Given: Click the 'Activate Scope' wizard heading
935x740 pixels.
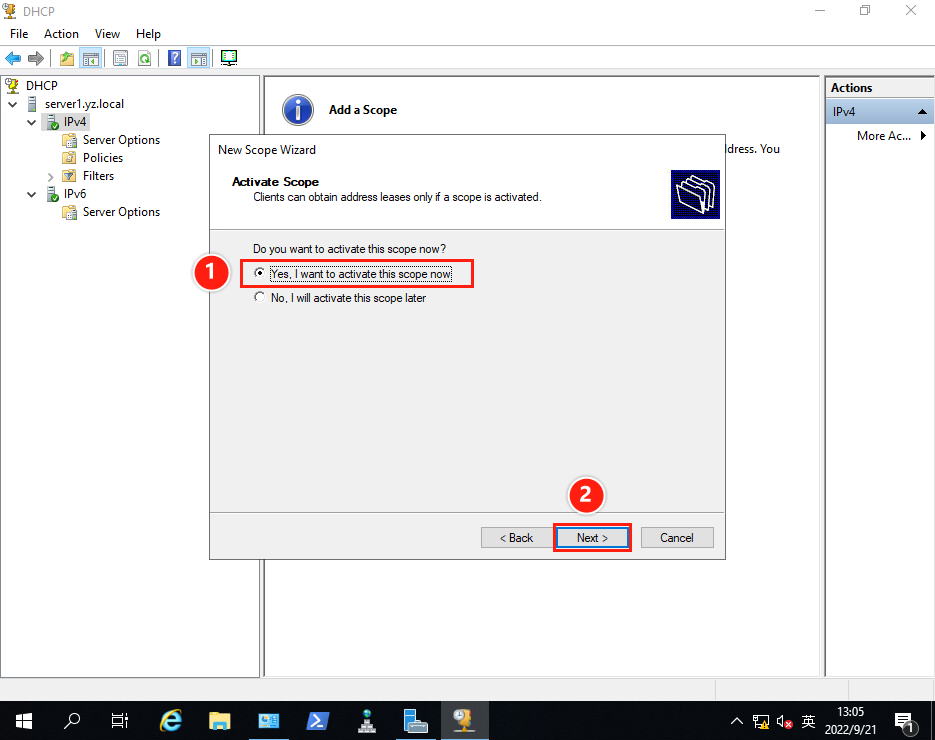Looking at the screenshot, I should point(275,182).
